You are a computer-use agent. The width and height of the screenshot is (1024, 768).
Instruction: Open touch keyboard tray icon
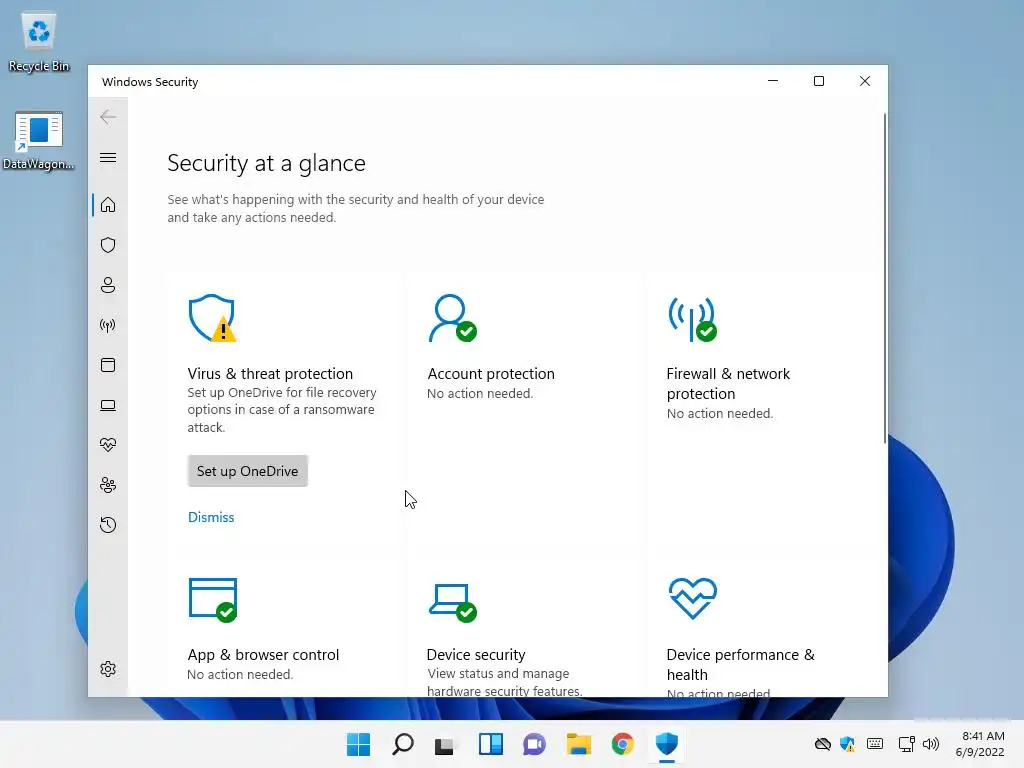(875, 744)
